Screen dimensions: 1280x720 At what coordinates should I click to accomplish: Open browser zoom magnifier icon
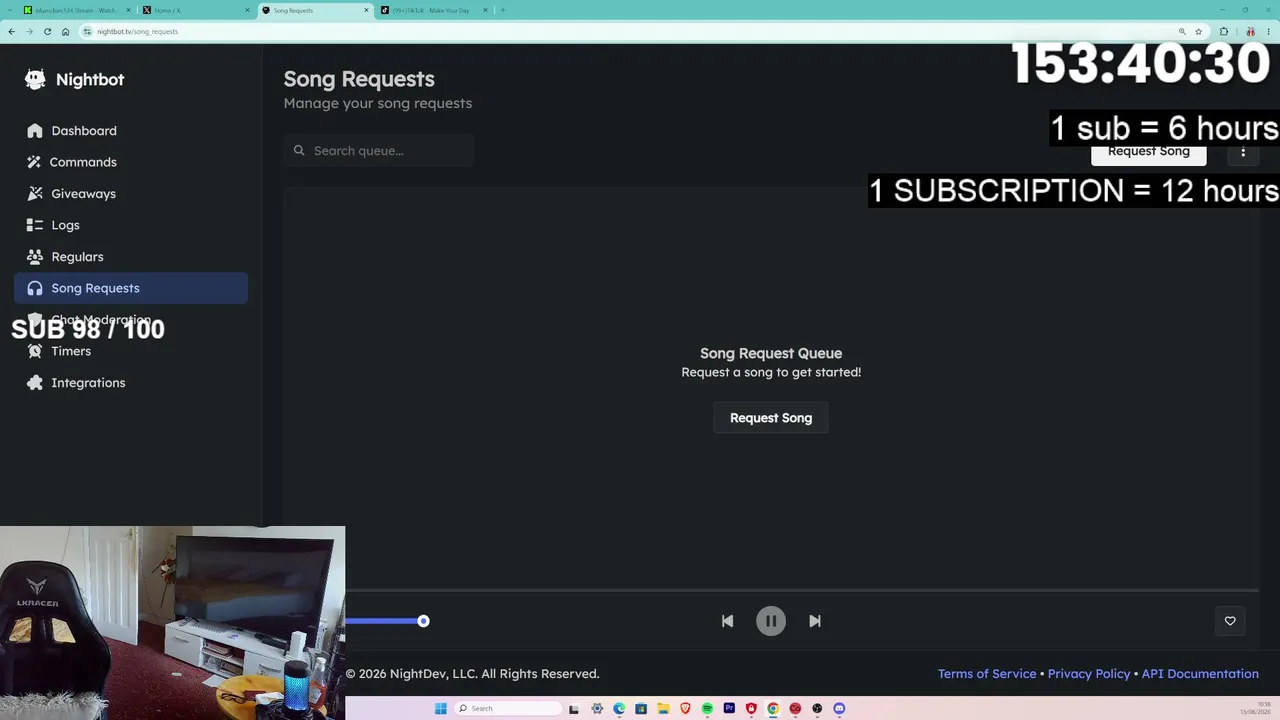click(x=1182, y=31)
